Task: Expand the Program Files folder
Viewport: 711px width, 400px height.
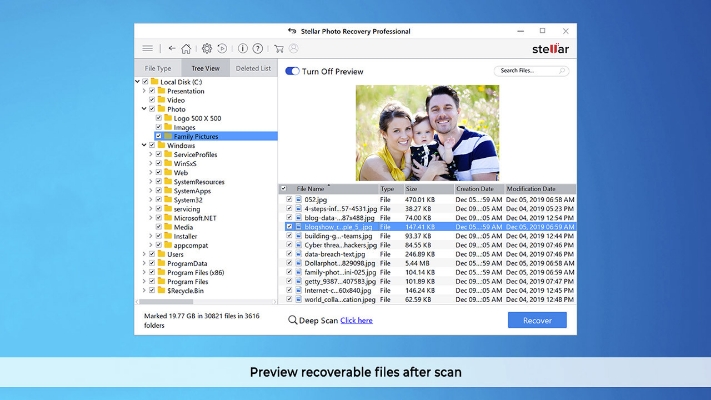Action: tap(144, 281)
